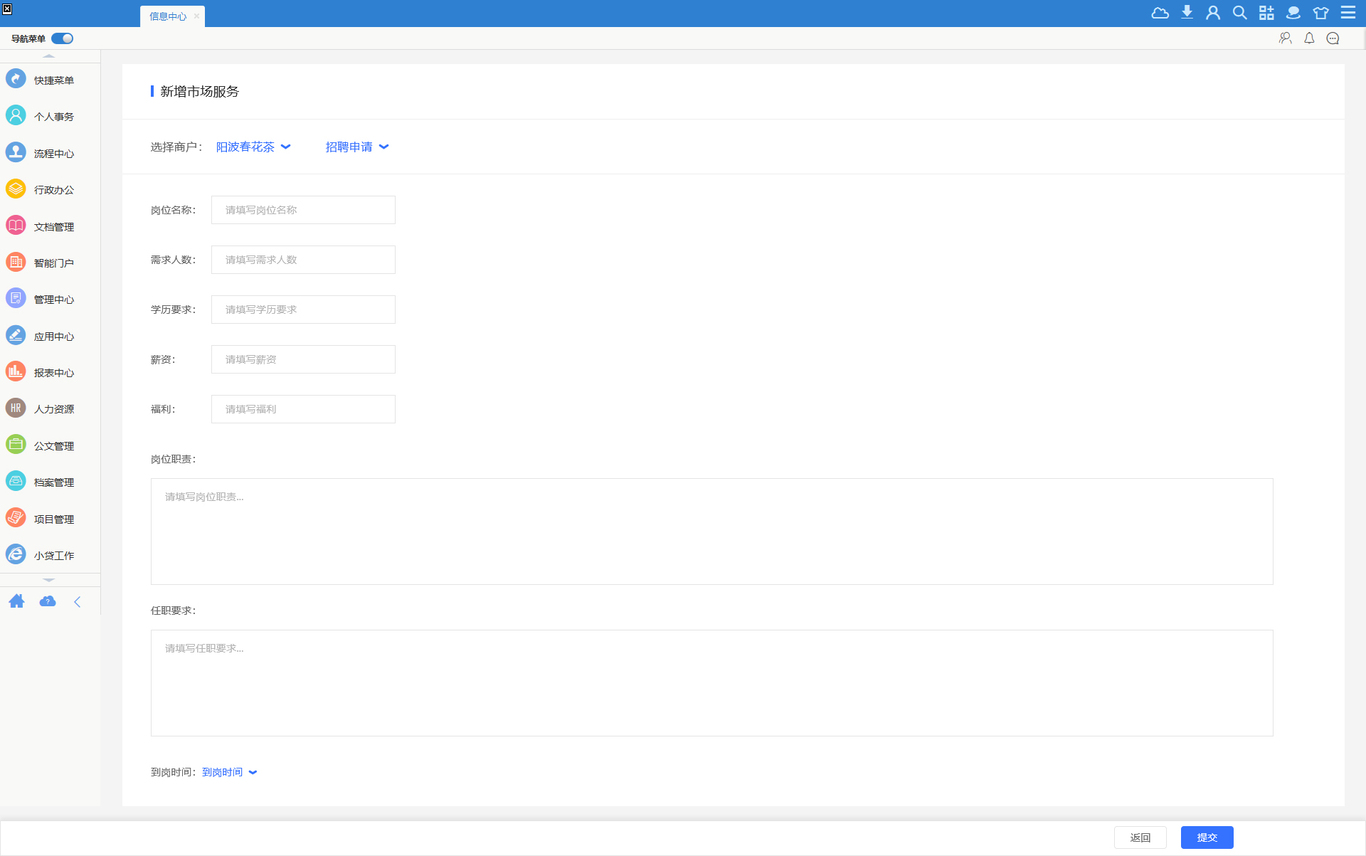Click the 选择商户 label

pyautogui.click(x=177, y=147)
